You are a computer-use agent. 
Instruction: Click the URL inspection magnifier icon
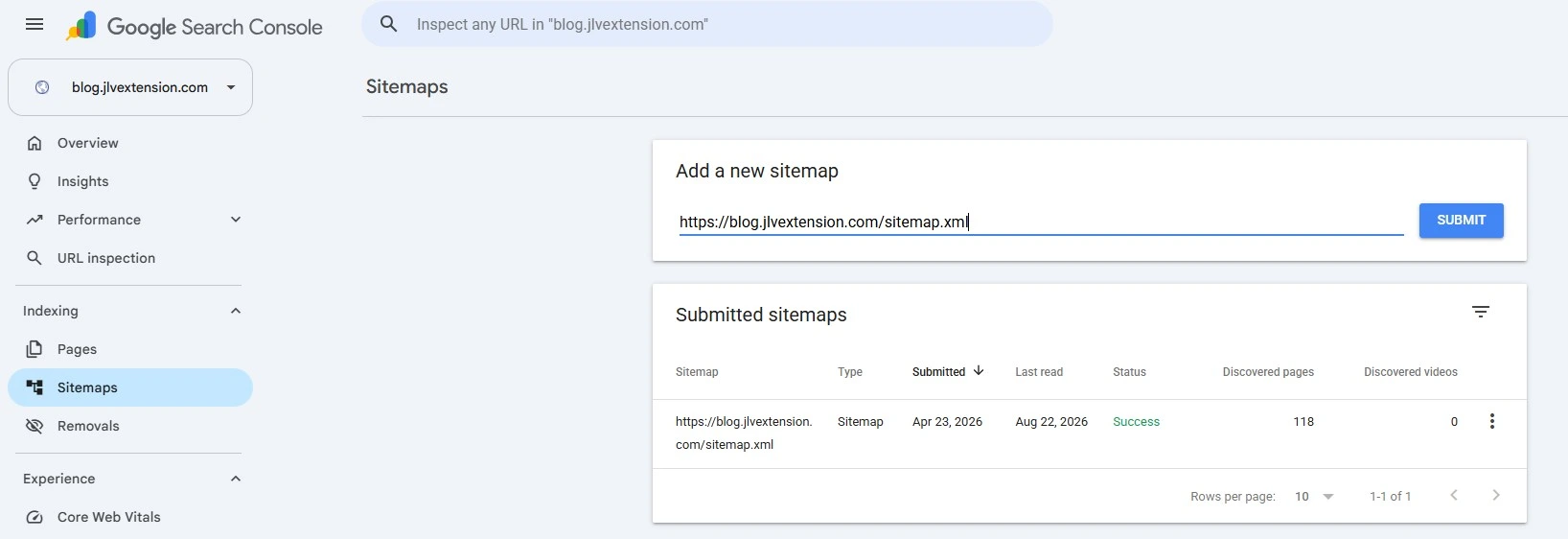coord(35,258)
